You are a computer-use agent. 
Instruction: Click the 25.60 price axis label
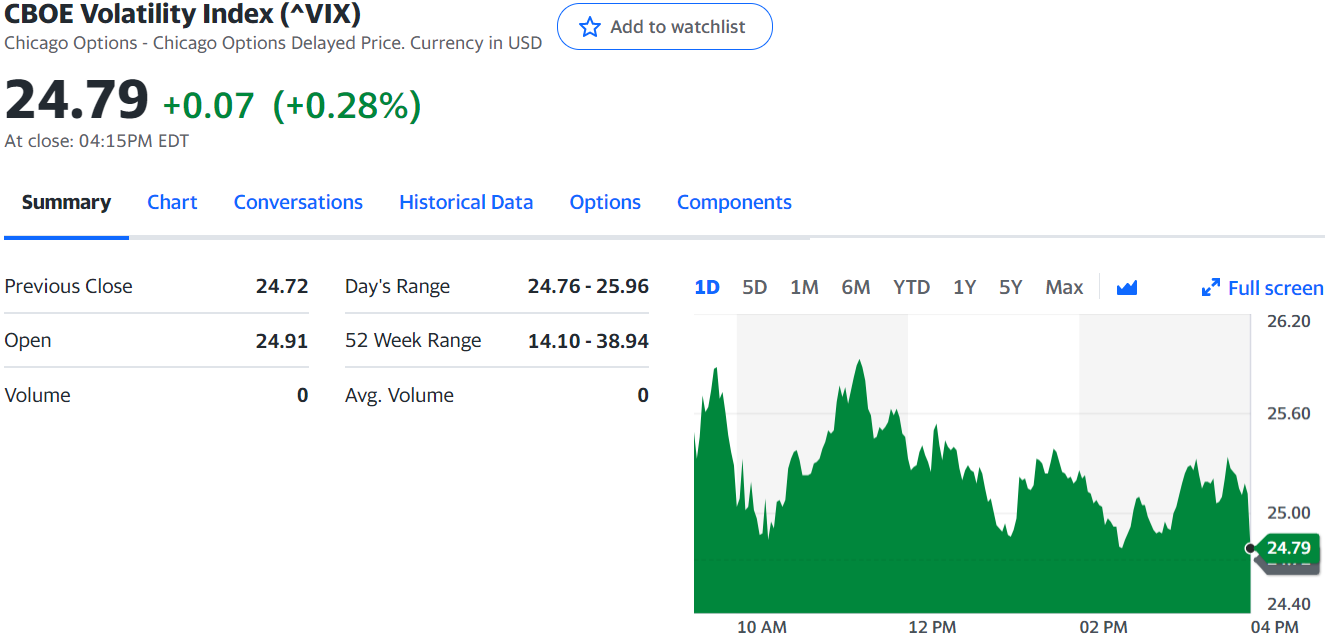pyautogui.click(x=1288, y=413)
